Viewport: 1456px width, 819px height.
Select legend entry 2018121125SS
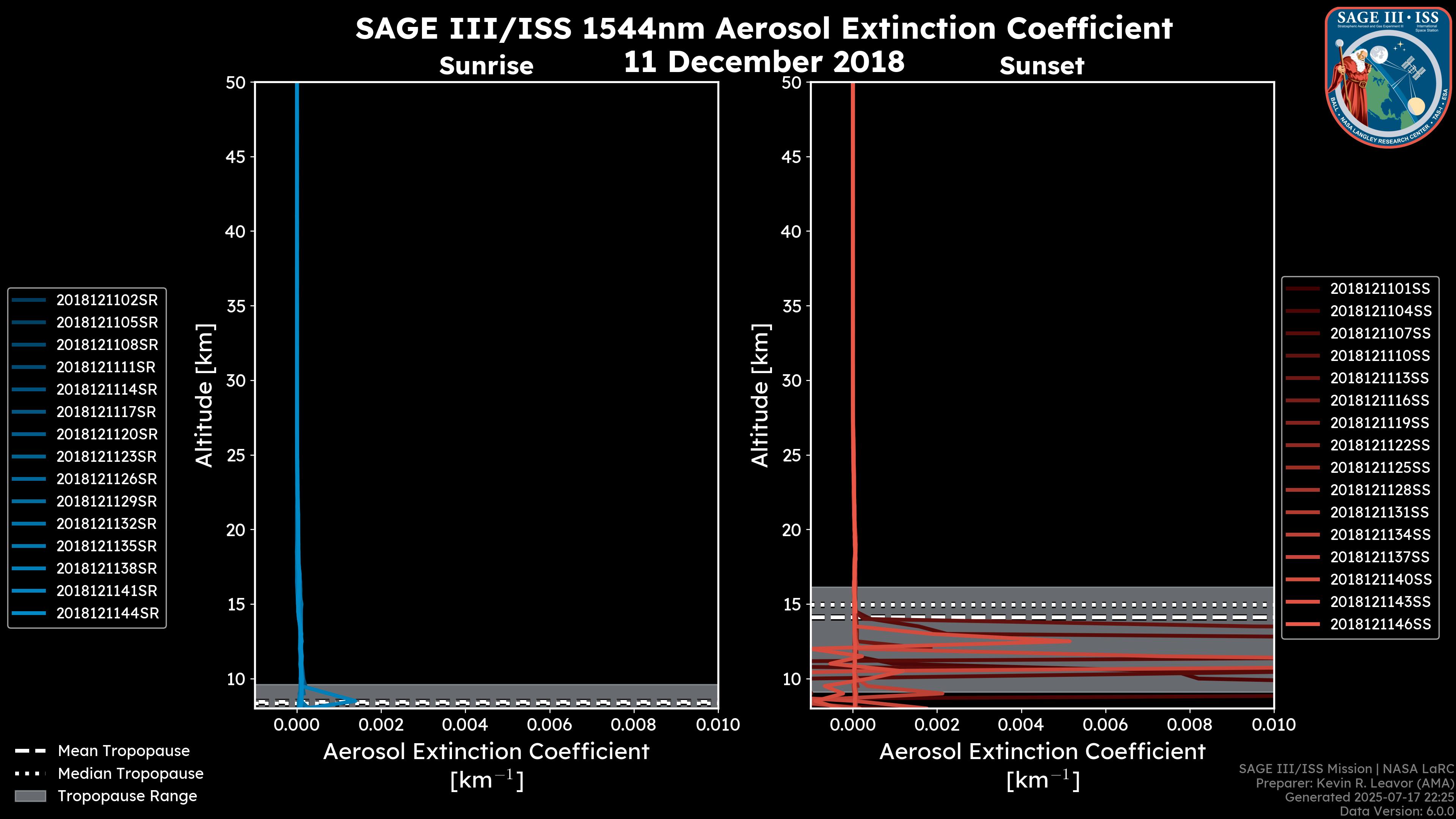point(1380,468)
